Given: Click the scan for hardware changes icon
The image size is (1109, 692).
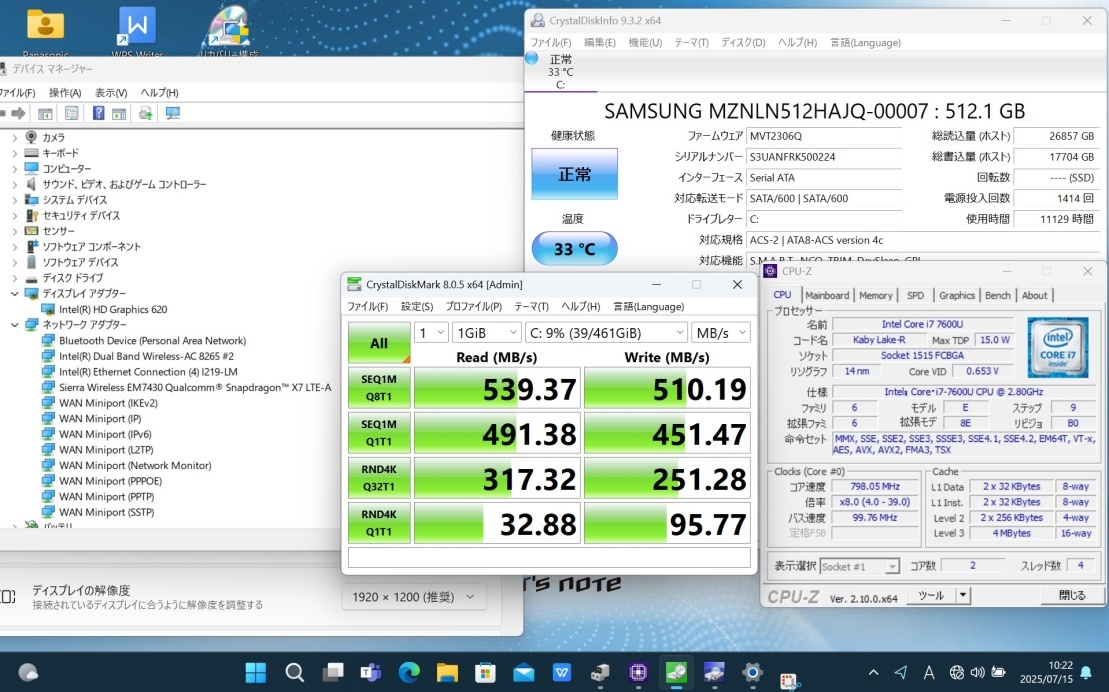Looking at the screenshot, I should [x=172, y=113].
